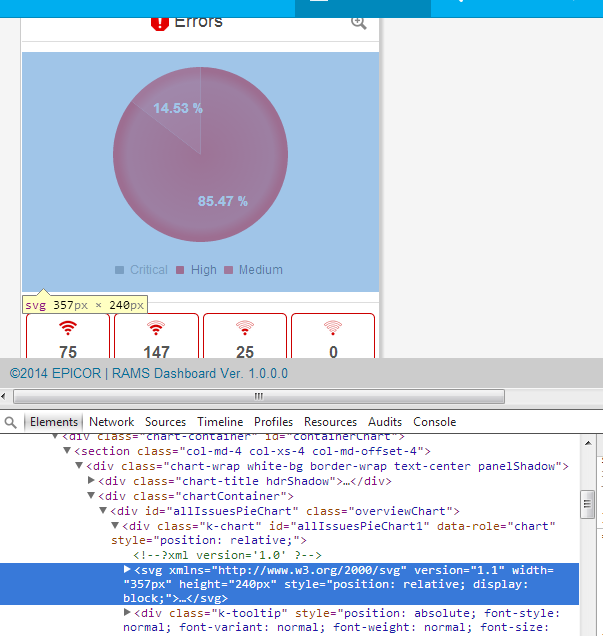Click the wifi icon above 75
The image size is (603, 636).
tap(68, 328)
